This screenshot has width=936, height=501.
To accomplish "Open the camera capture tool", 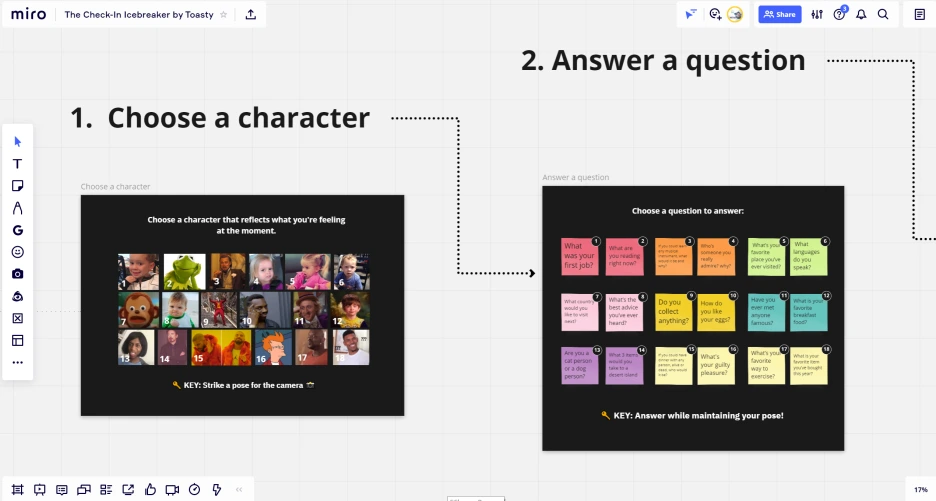I will (x=17, y=273).
